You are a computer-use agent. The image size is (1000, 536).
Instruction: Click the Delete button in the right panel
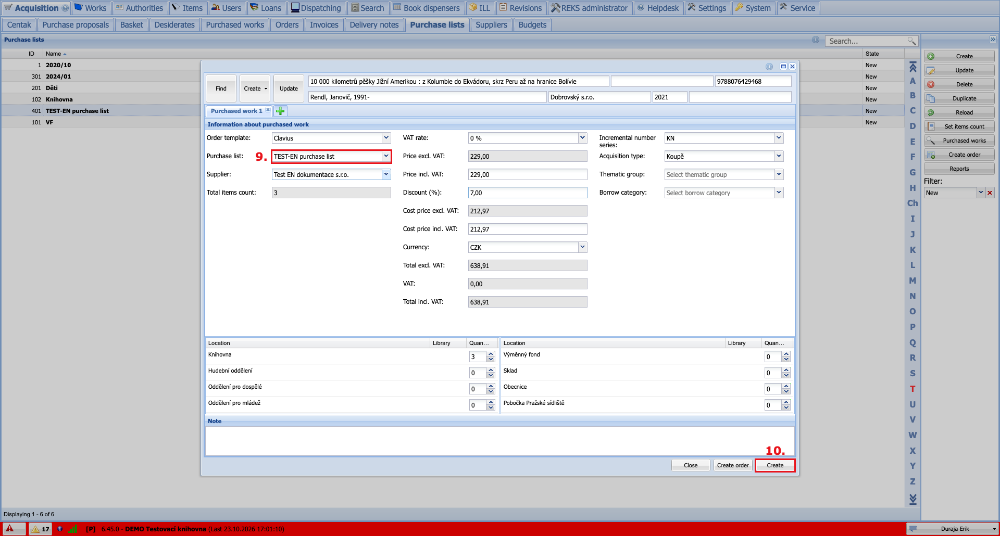pyautogui.click(x=959, y=84)
